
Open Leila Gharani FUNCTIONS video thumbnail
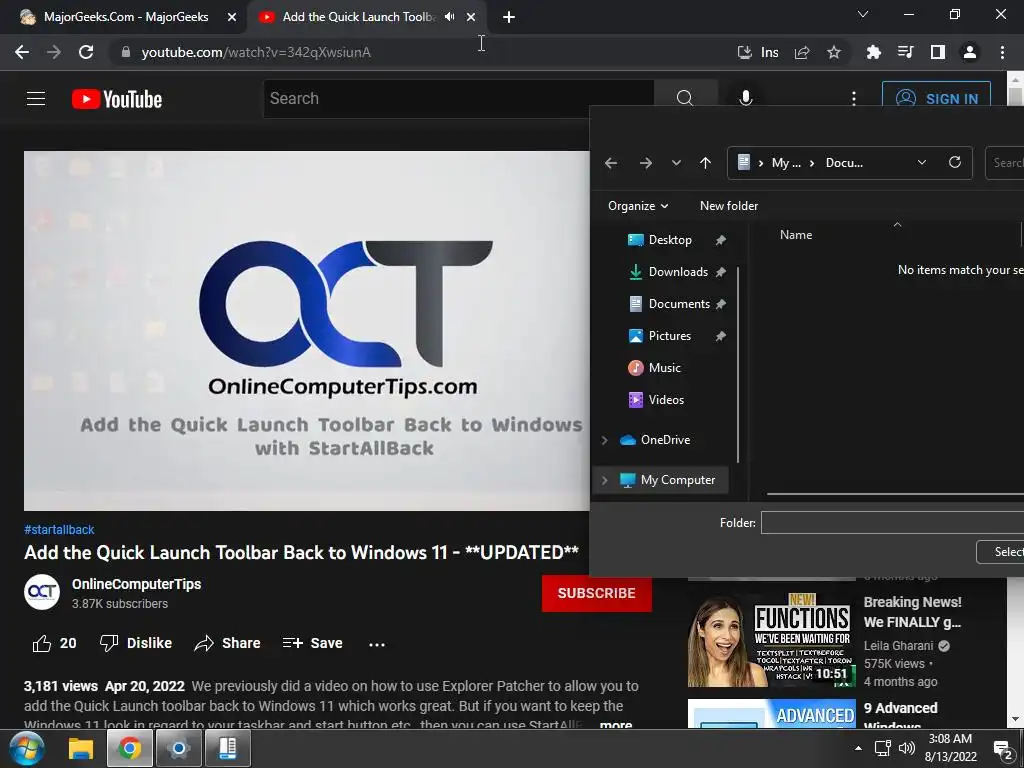click(771, 640)
